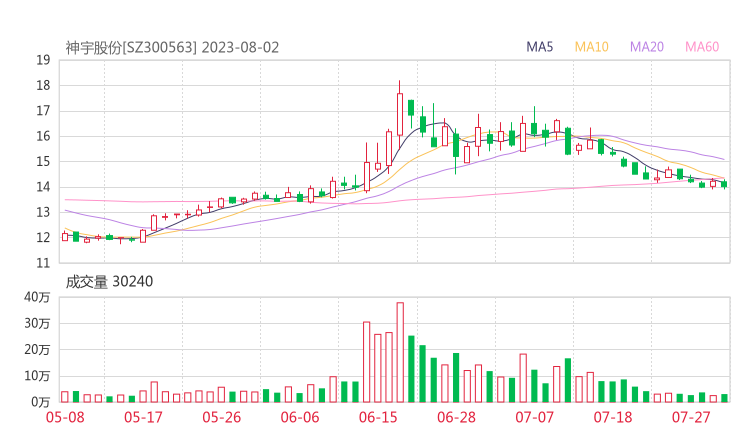740x440 pixels.
Task: Click the 07-27 date axis label
Action: click(x=691, y=417)
